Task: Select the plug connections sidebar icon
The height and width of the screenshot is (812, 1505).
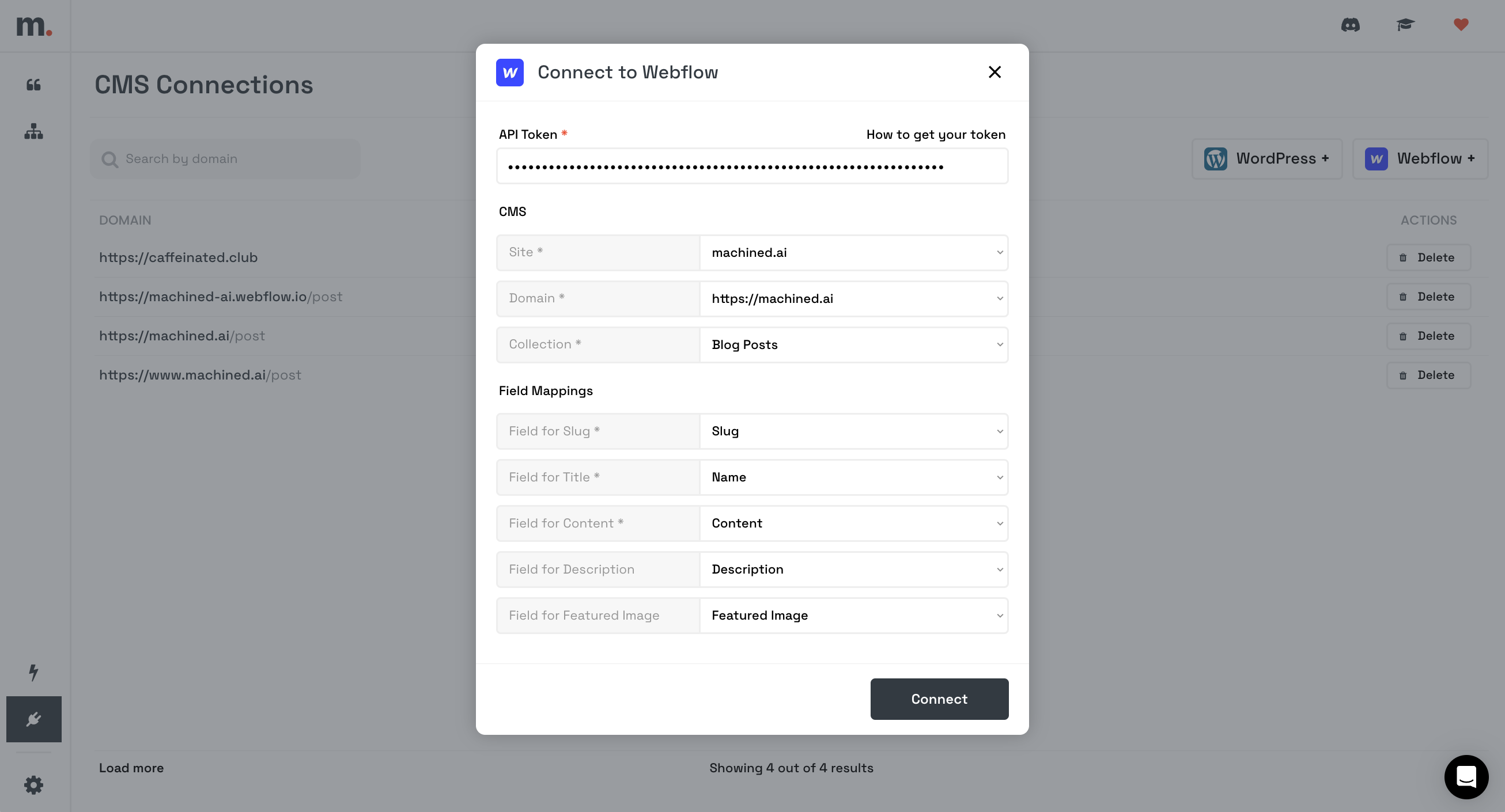Action: point(34,719)
